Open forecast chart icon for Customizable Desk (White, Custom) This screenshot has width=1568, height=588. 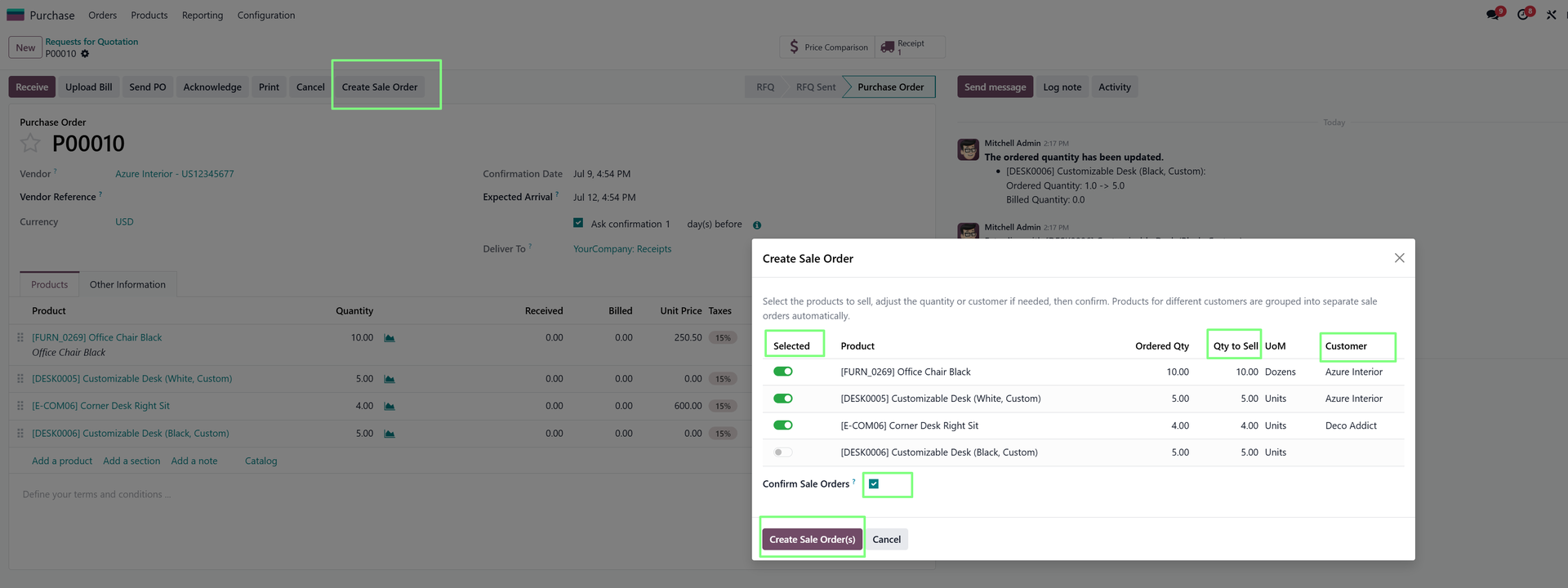(x=390, y=379)
